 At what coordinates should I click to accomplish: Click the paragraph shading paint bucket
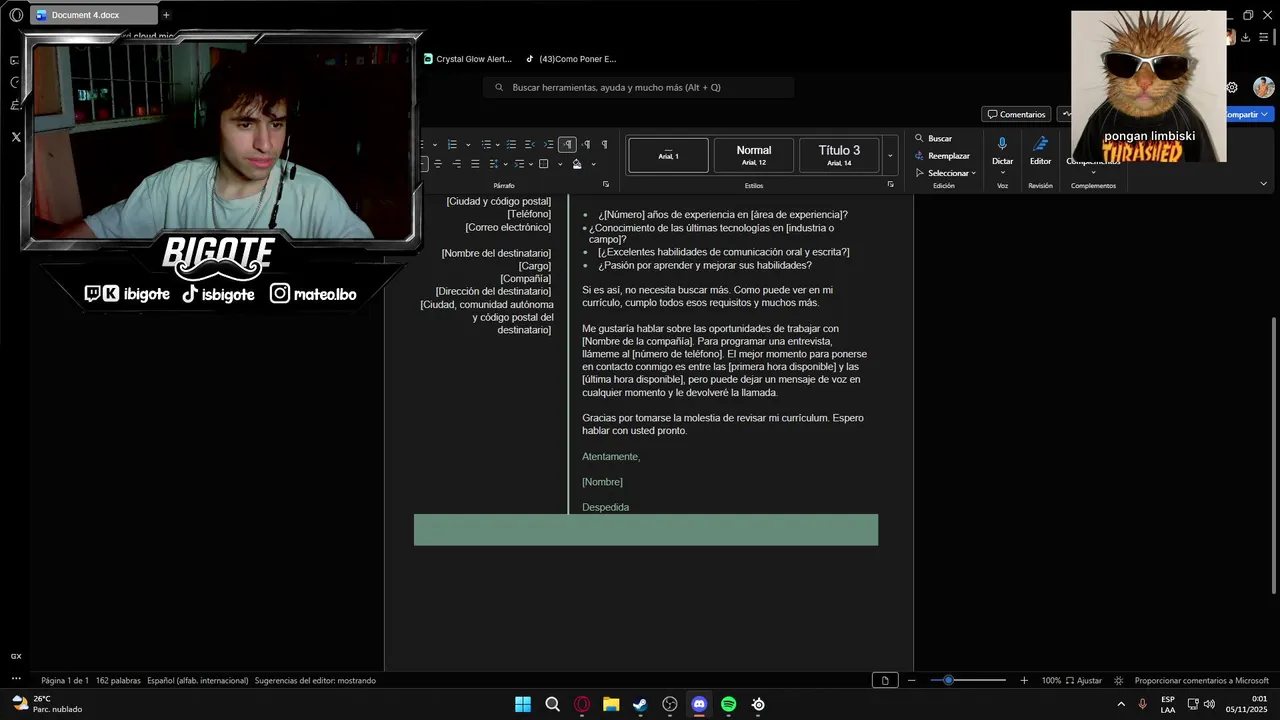coord(577,164)
